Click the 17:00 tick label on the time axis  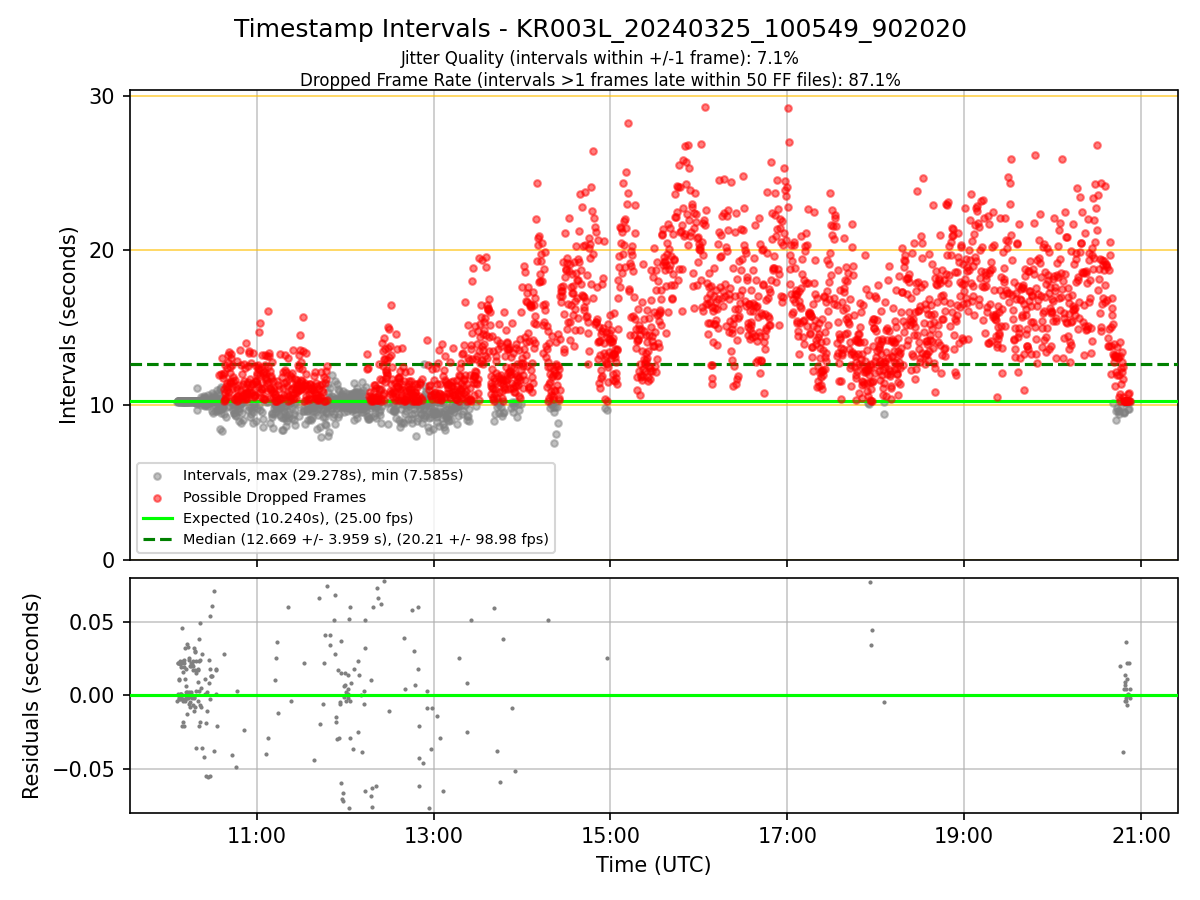787,834
